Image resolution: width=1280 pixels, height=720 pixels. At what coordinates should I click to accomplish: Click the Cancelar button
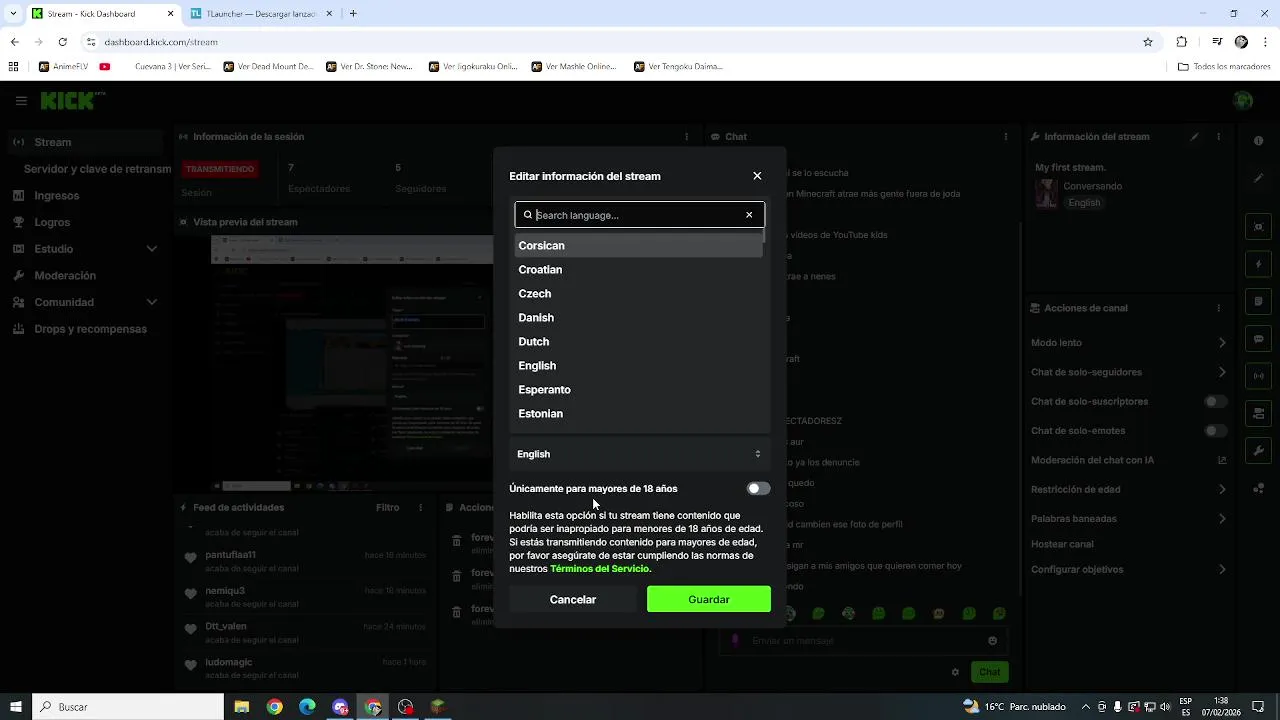click(573, 599)
